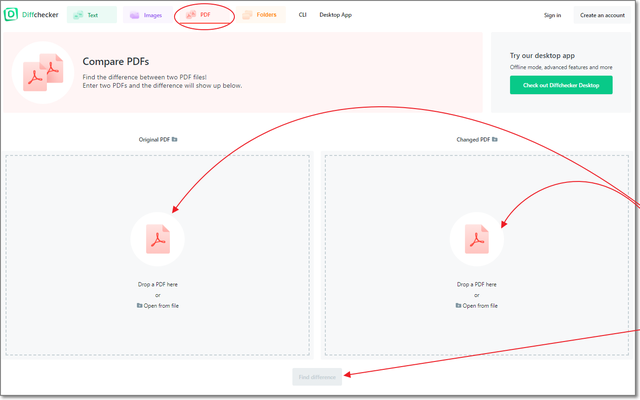The height and width of the screenshot is (400, 640).
Task: Click 'Drop a PDF here' in Original area
Action: pos(158,284)
